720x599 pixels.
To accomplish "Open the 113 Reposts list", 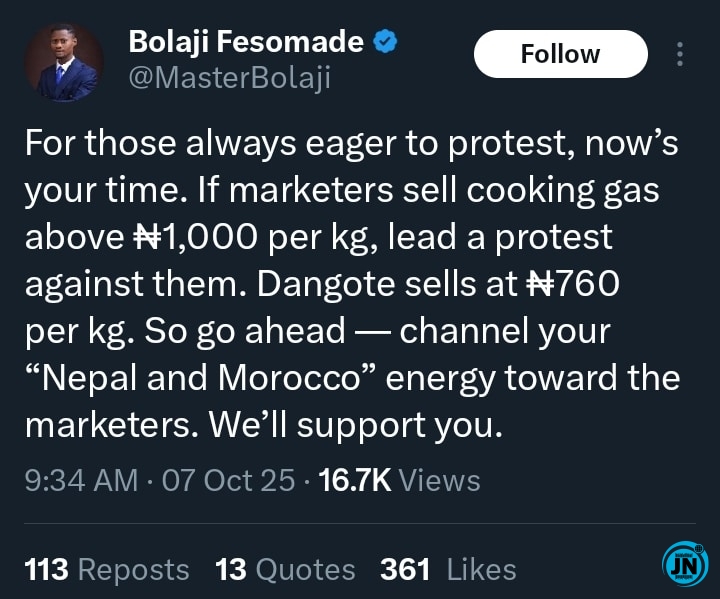I will (106, 570).
